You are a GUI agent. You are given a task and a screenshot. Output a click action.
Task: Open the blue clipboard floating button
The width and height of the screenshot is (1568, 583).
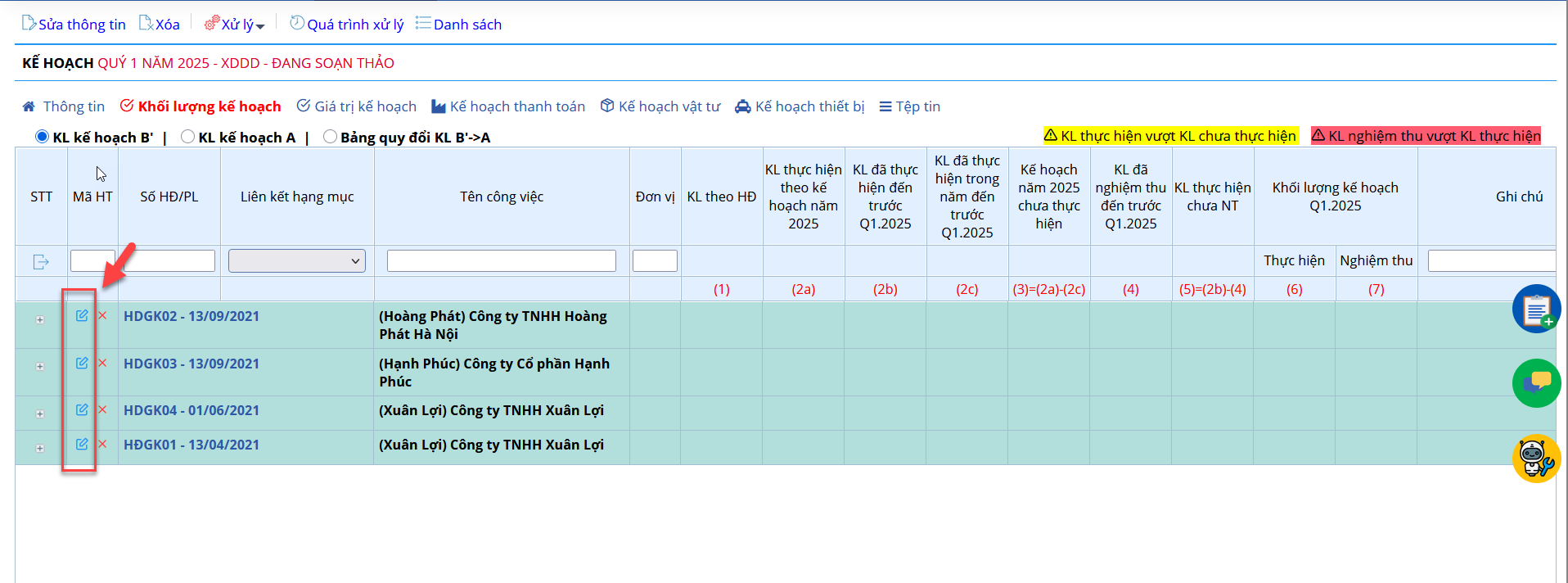tap(1535, 309)
